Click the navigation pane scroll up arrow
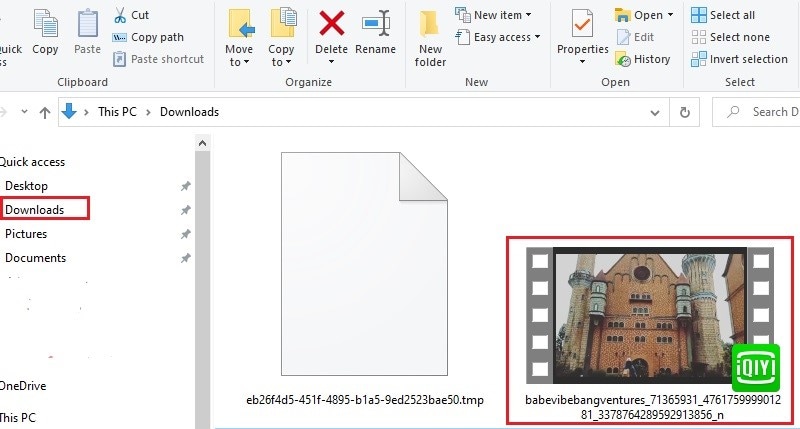The height and width of the screenshot is (429, 800). click(x=203, y=143)
